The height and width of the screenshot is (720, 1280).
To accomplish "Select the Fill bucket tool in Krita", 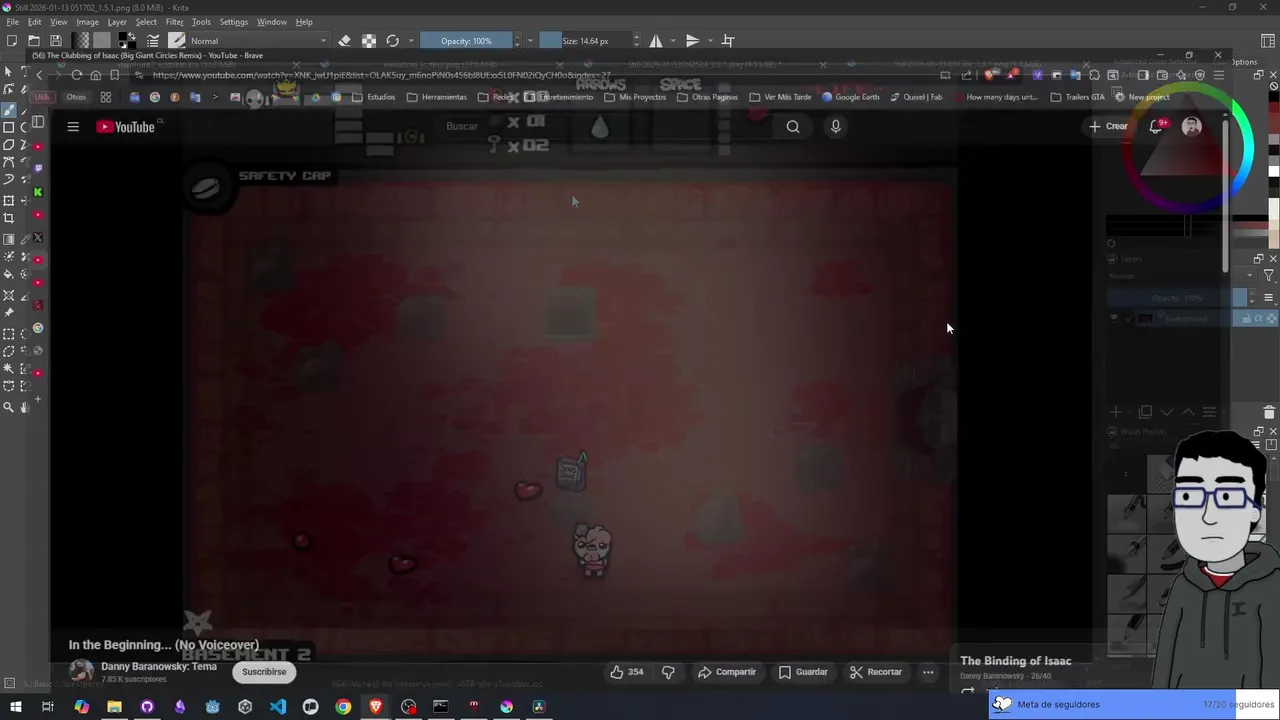I will coord(9,274).
